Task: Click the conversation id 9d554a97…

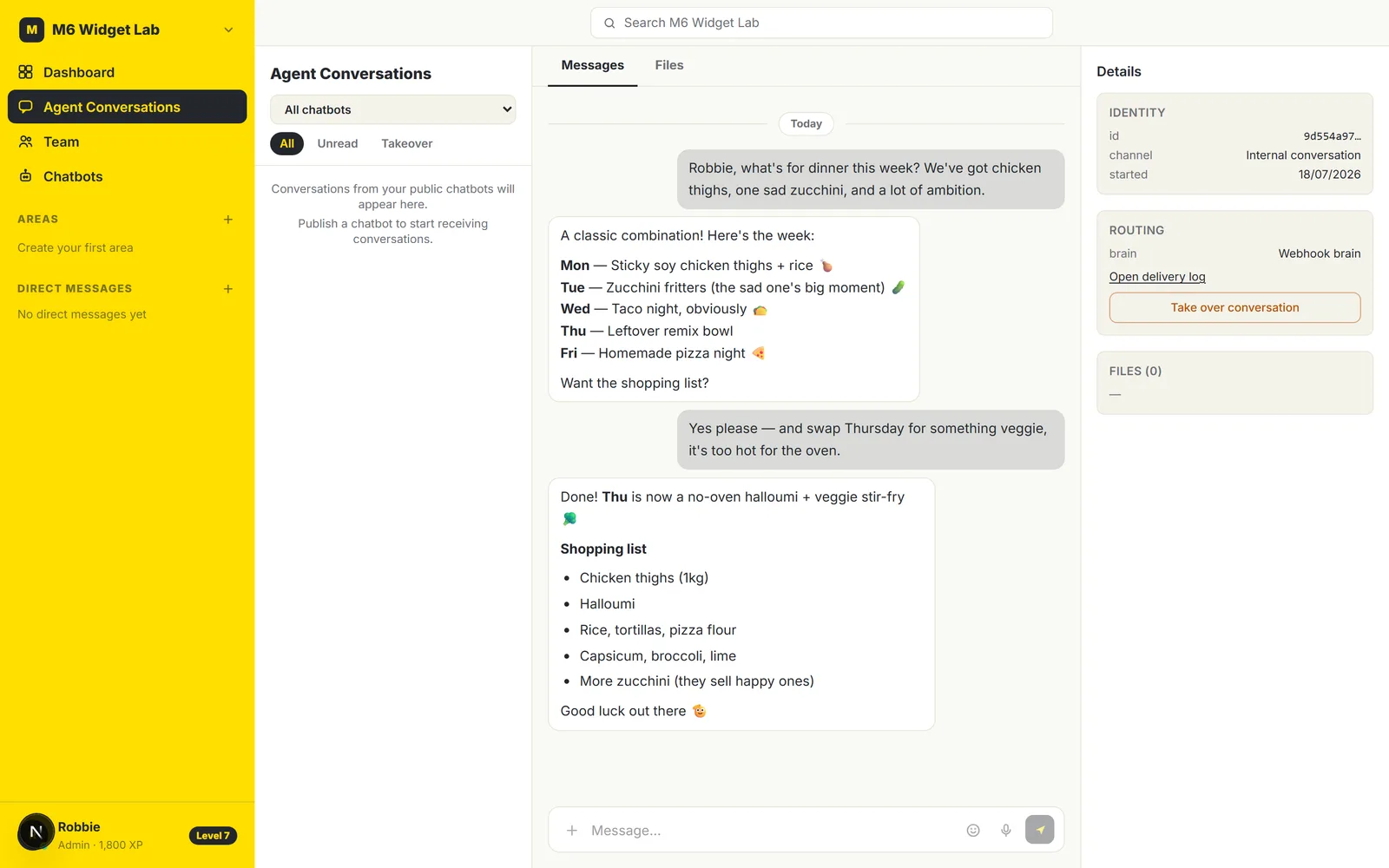Action: click(x=1332, y=136)
